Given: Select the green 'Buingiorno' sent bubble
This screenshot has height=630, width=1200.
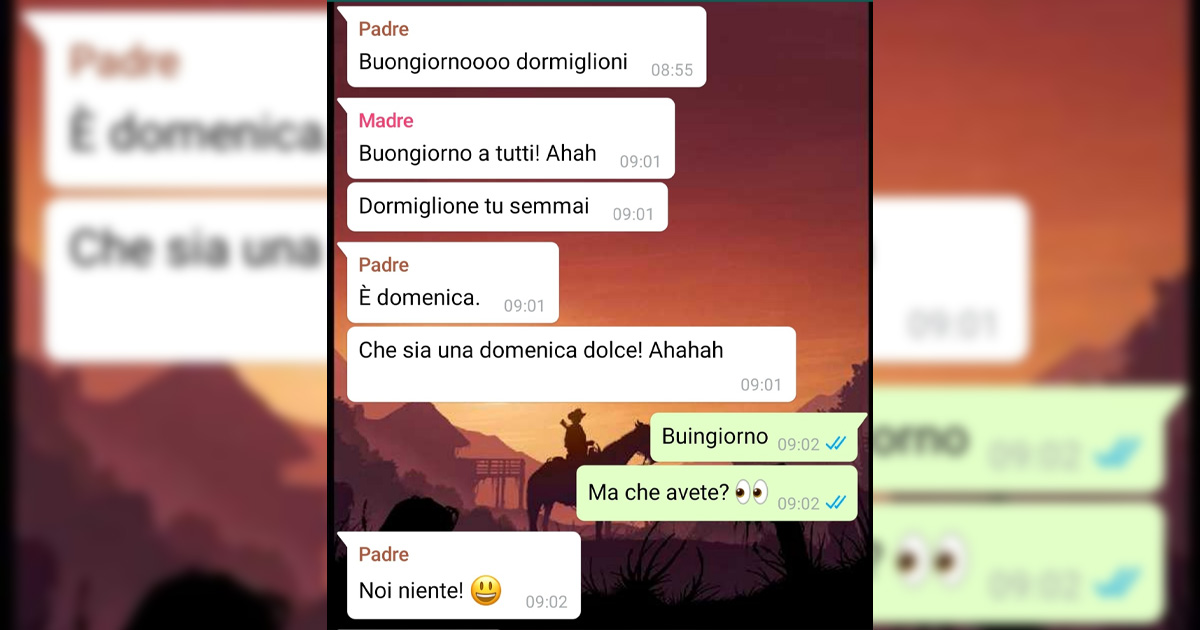Looking at the screenshot, I should 754,437.
